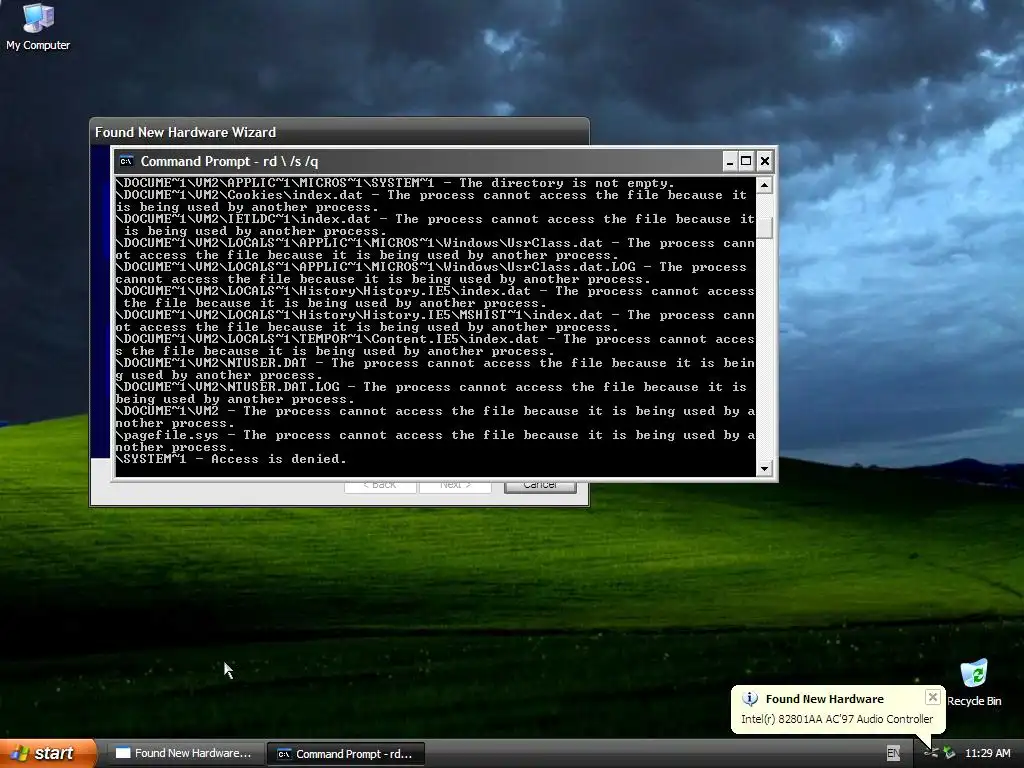Click the 11:29 AM system clock
This screenshot has width=1024, height=768.
pyautogui.click(x=987, y=753)
